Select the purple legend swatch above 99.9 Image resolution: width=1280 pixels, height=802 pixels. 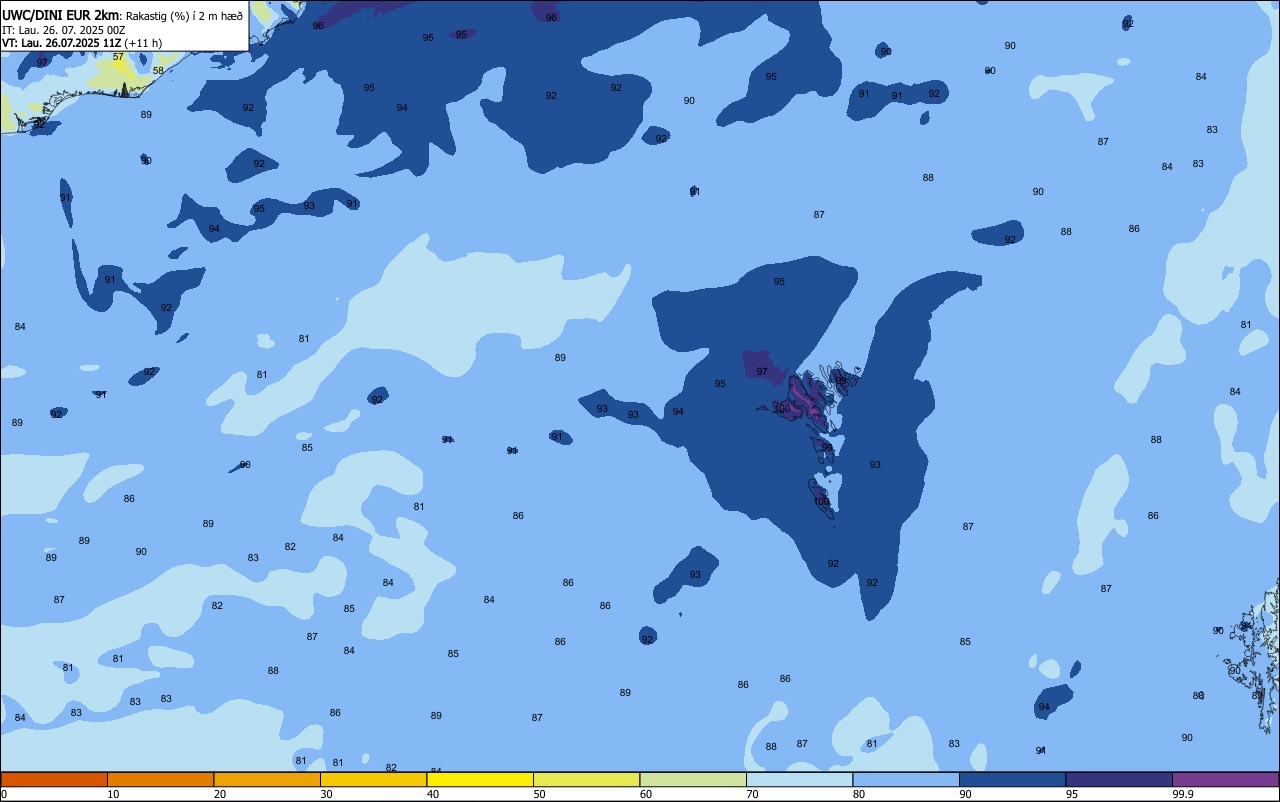(x=1225, y=779)
